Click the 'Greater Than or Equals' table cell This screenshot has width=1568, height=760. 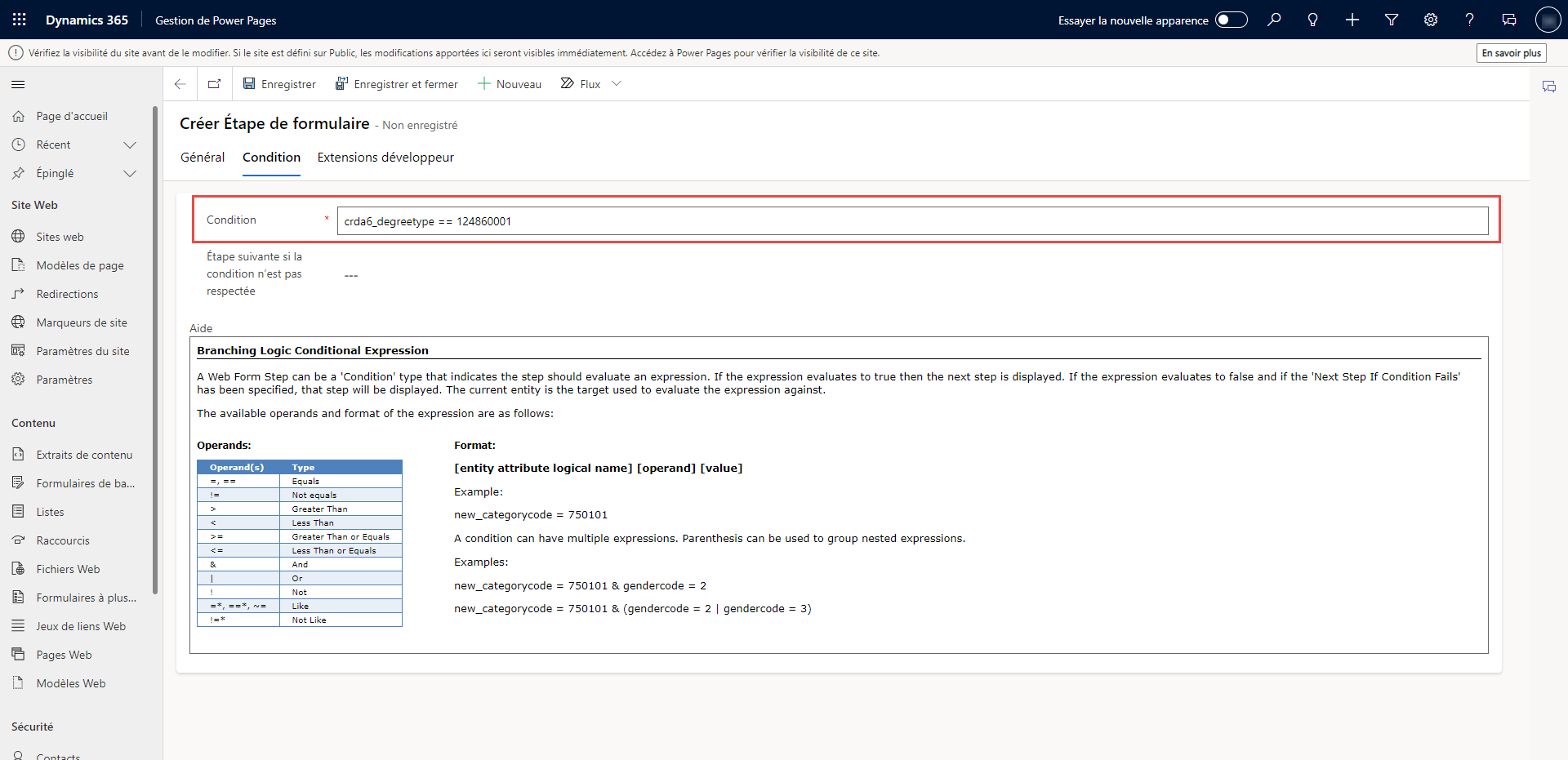coord(341,537)
